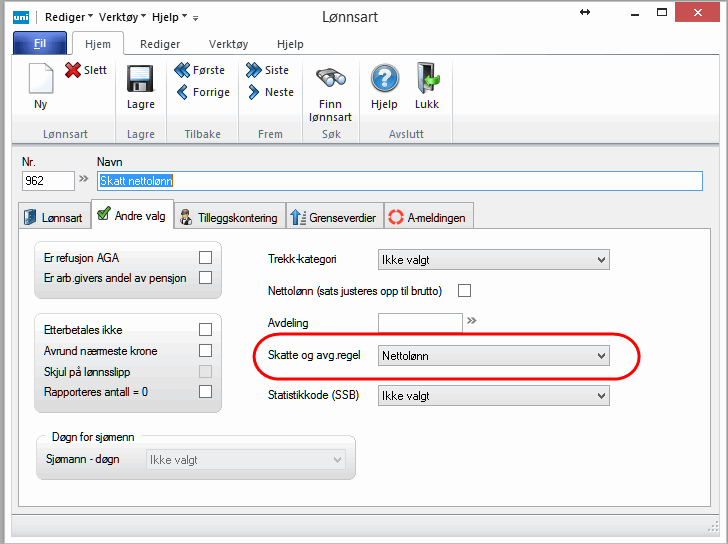Click the Finn lønnsart binoculars icon

tap(330, 79)
